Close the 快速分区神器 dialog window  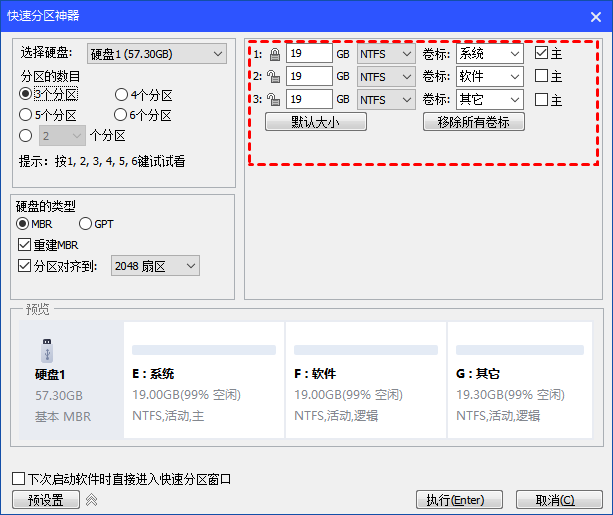tap(589, 15)
